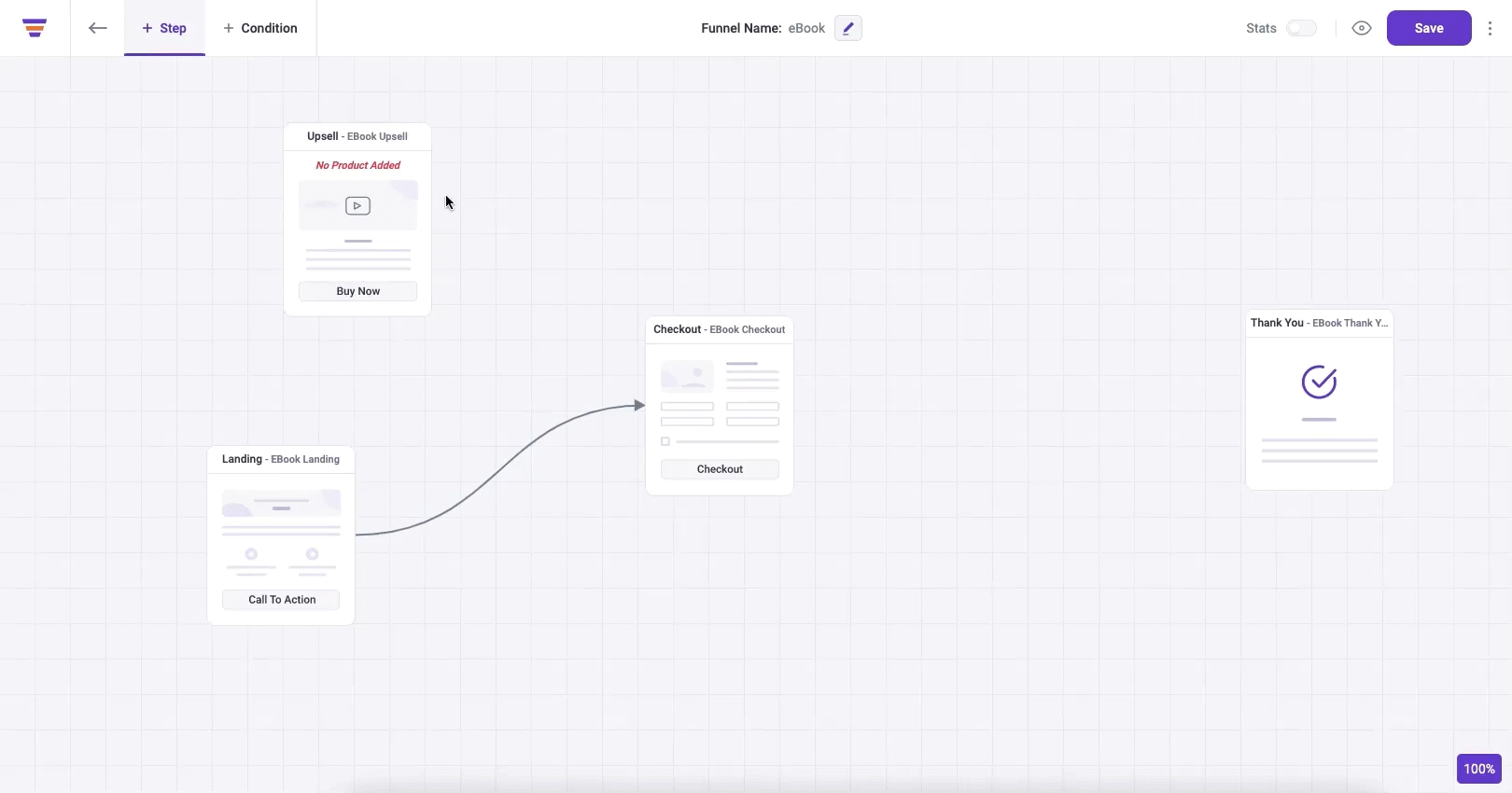The height and width of the screenshot is (793, 1512).
Task: Click the image placeholder in Checkout step
Action: (687, 376)
